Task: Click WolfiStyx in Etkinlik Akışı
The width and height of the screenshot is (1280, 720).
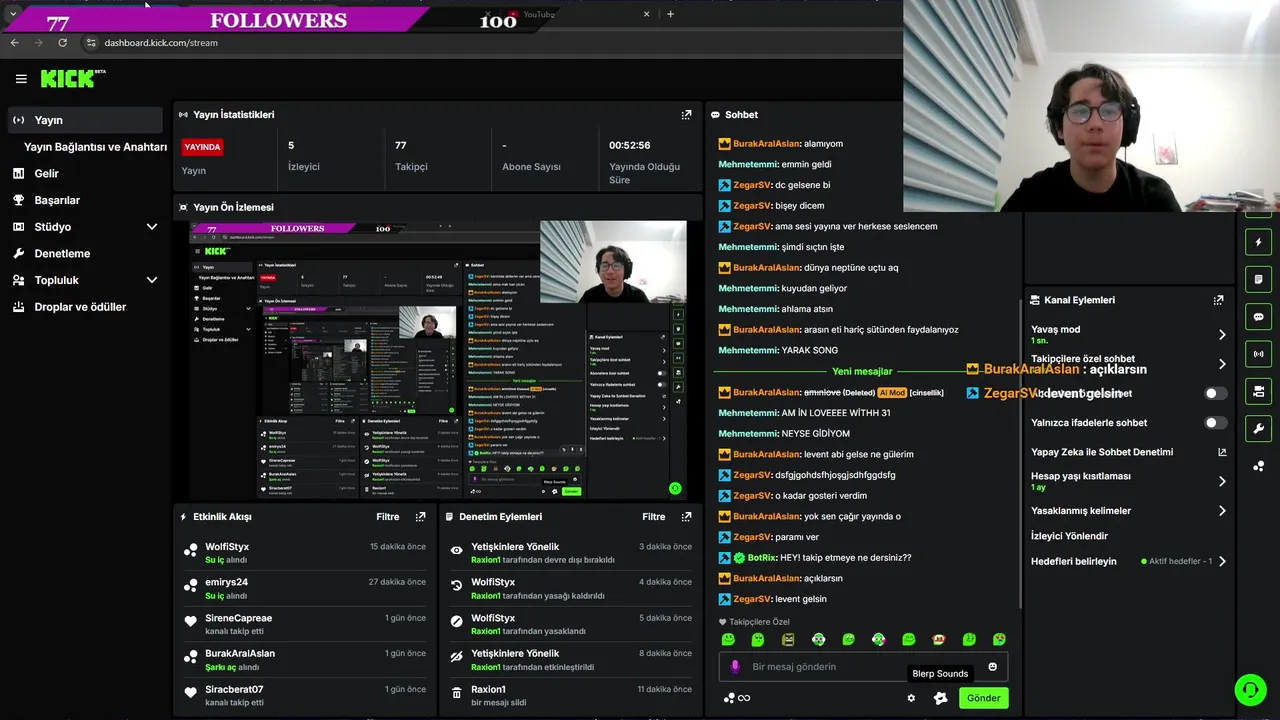Action: click(227, 547)
